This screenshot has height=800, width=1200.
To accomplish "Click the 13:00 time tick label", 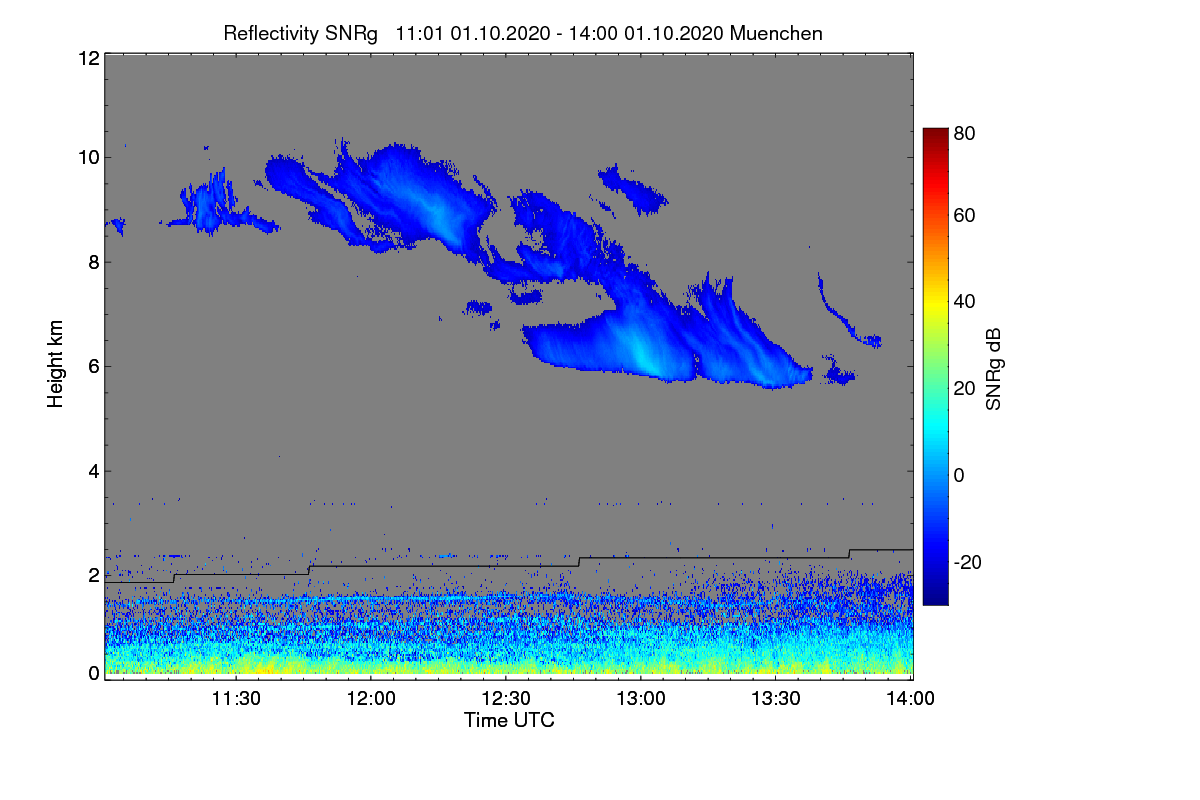I will 641,699.
